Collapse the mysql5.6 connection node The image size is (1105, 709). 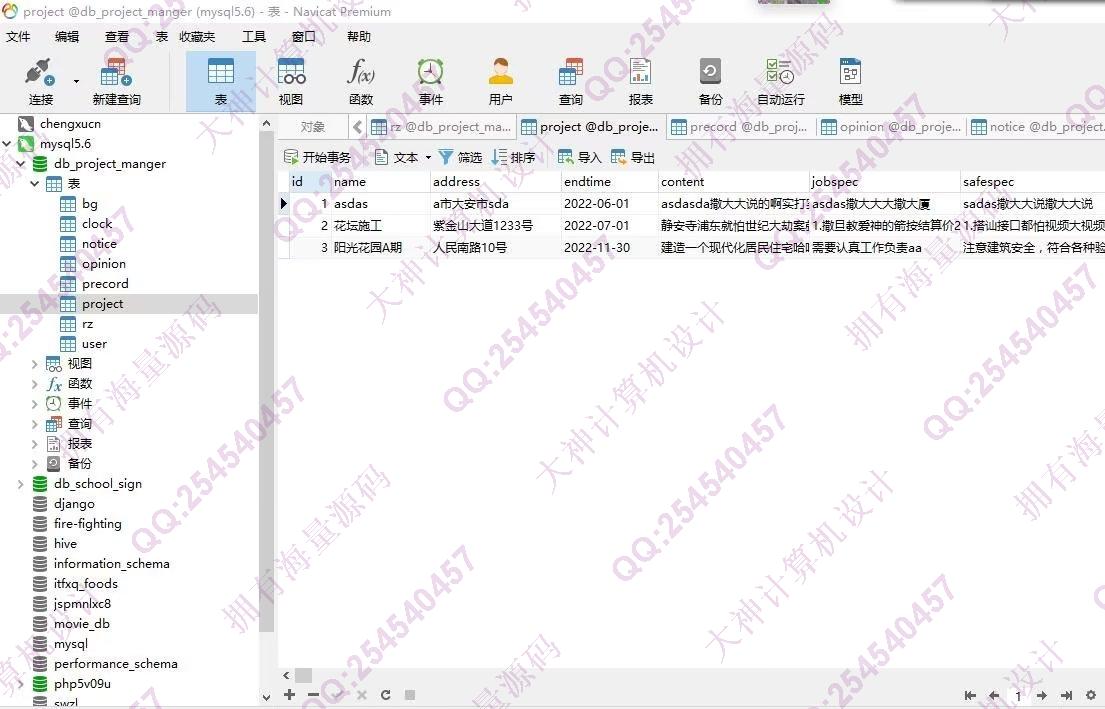click(x=7, y=144)
